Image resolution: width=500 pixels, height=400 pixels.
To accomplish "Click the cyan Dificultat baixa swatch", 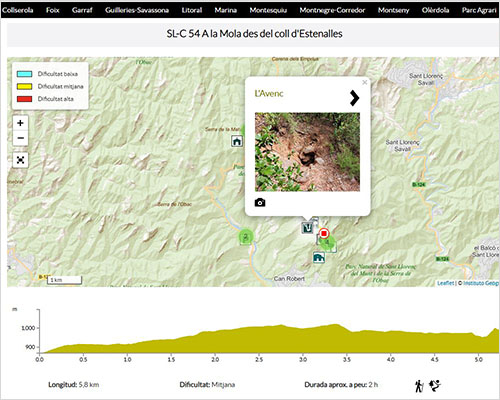I will click(24, 74).
